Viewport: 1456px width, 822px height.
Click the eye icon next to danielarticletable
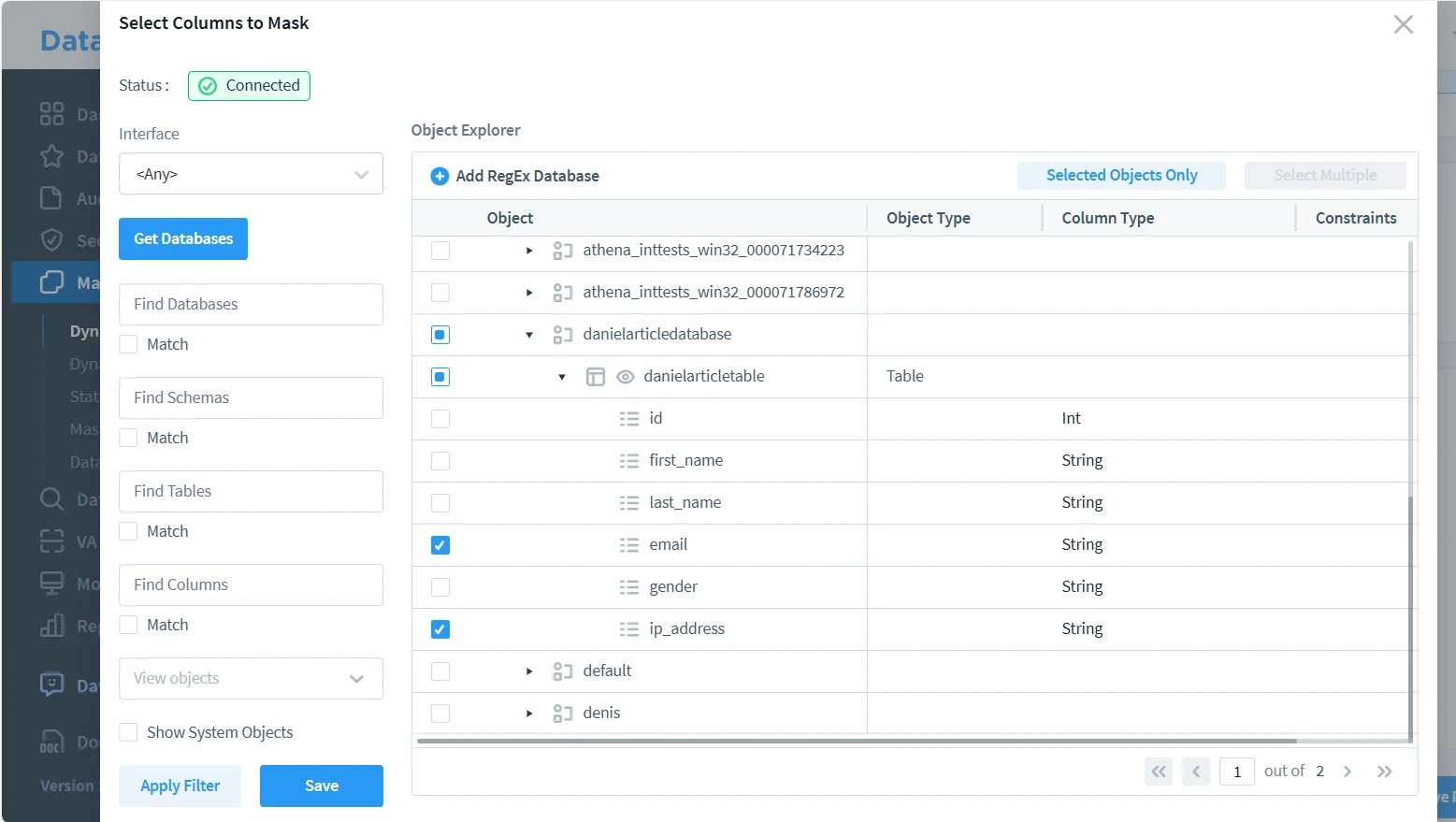tap(626, 377)
